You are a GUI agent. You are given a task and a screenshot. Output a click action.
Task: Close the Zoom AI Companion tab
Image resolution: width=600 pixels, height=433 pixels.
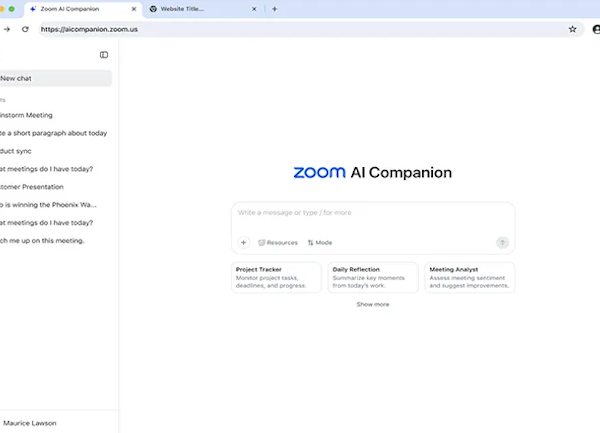pos(134,9)
